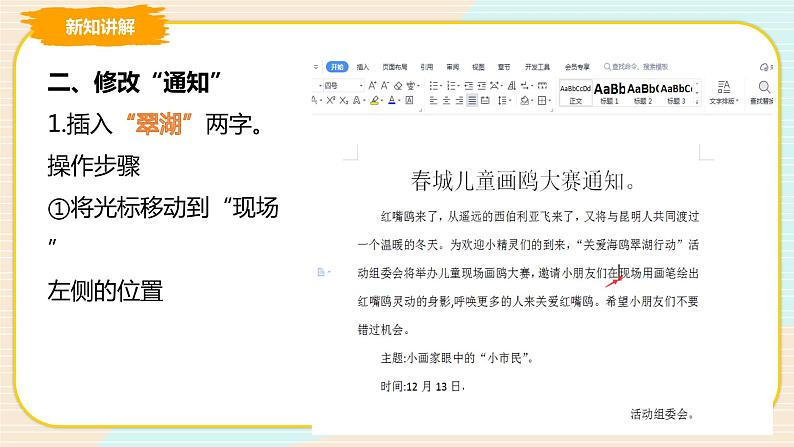Open the 引用 ribbon tab

pyautogui.click(x=426, y=67)
